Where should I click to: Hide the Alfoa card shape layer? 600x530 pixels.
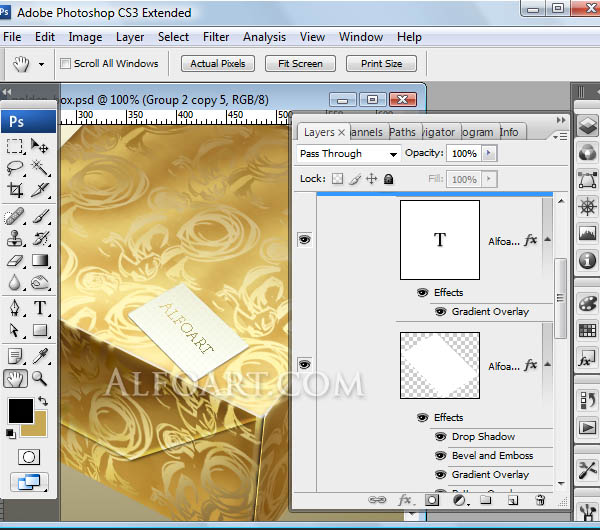click(x=305, y=365)
